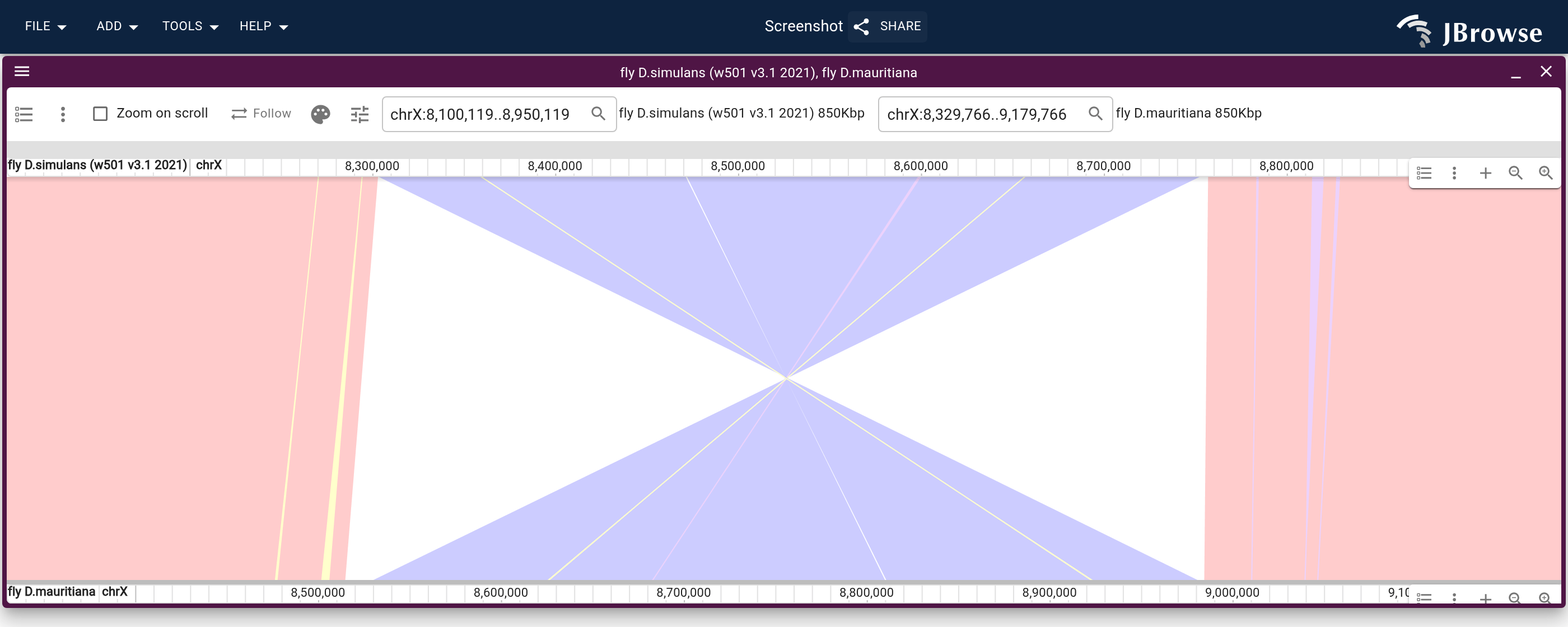This screenshot has width=1568, height=627.
Task: Open track selector for D.mauritiana row
Action: tap(1424, 598)
